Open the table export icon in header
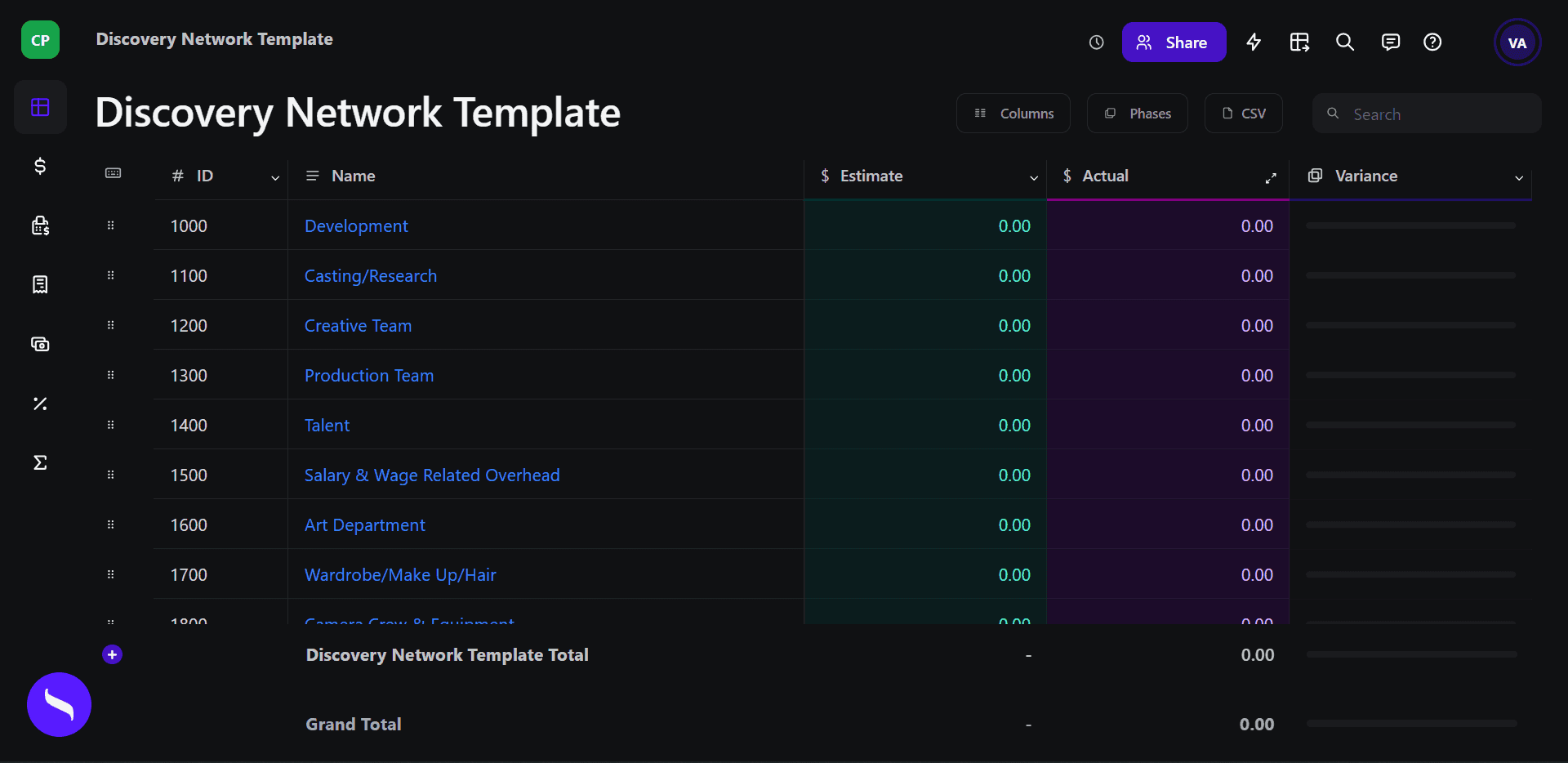Screen dimensions: 1568x763 pyautogui.click(x=1299, y=42)
